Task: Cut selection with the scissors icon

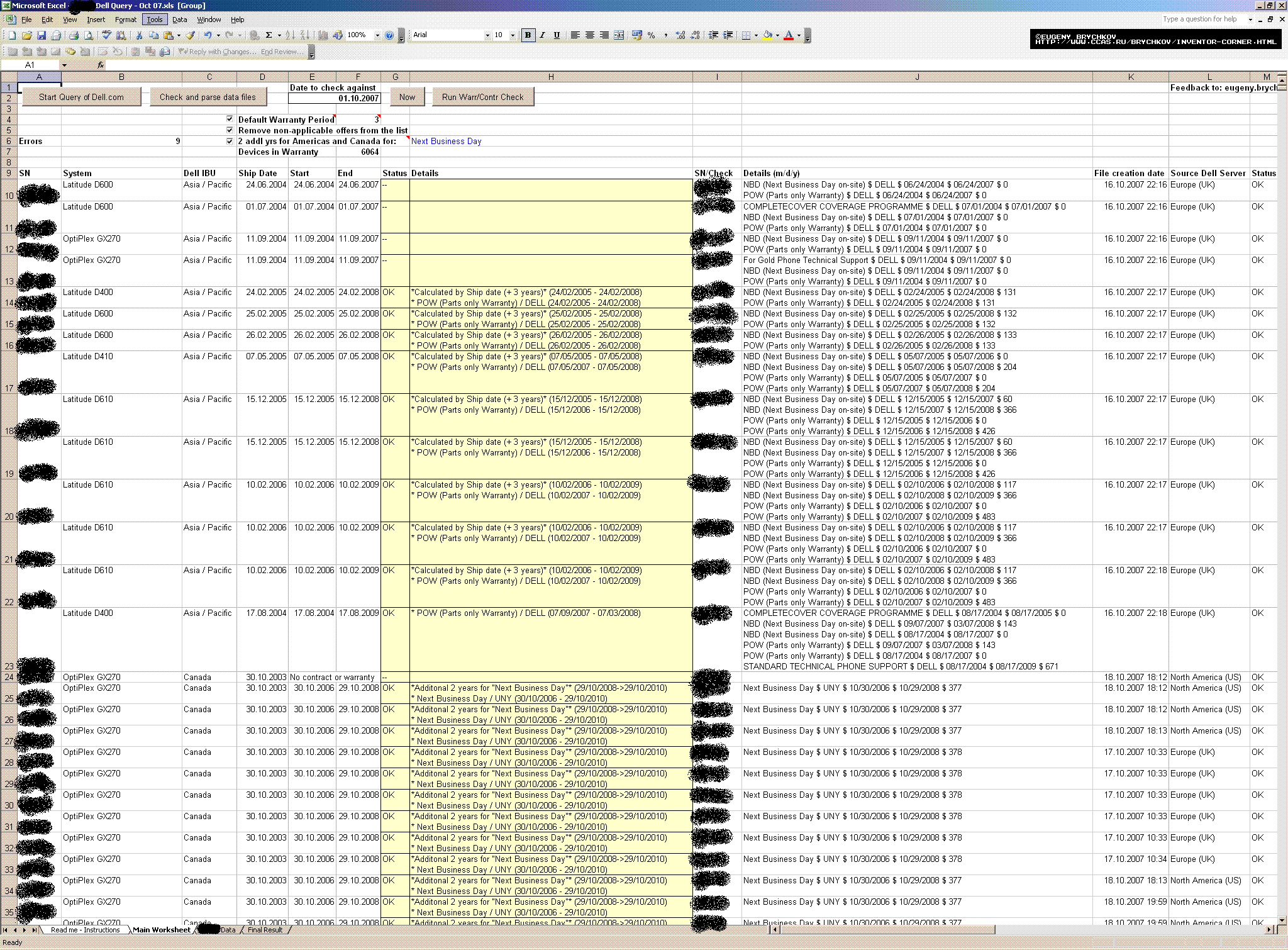Action: [x=139, y=36]
